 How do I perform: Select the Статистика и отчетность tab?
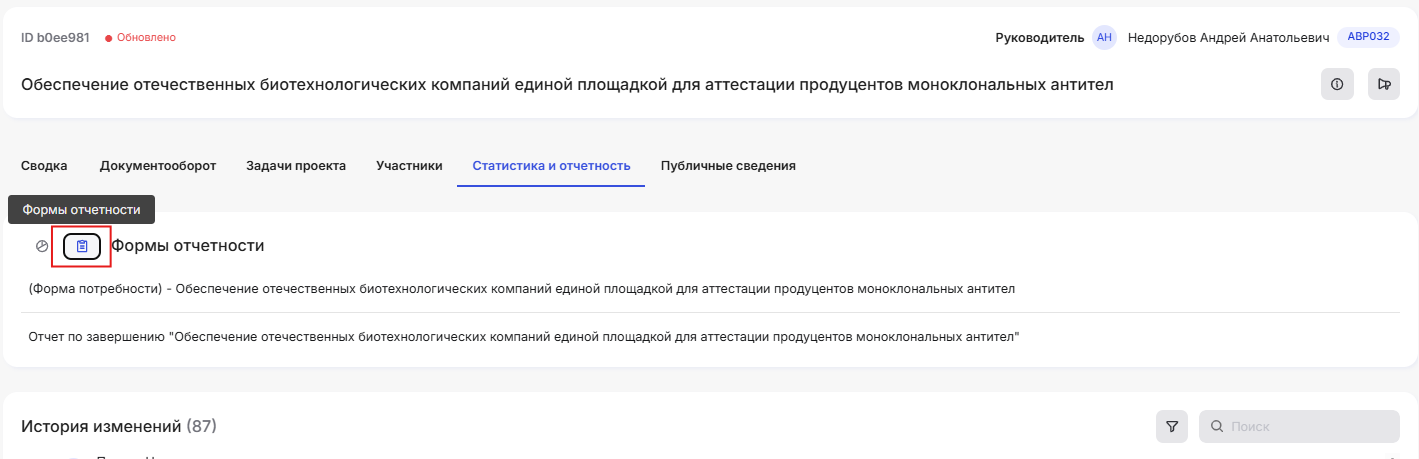(551, 166)
